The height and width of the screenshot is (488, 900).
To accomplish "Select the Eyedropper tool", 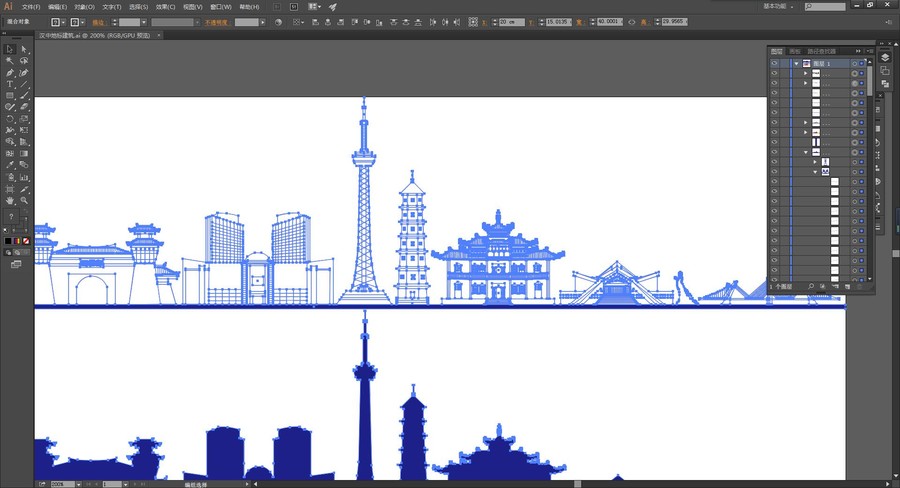I will 10,165.
